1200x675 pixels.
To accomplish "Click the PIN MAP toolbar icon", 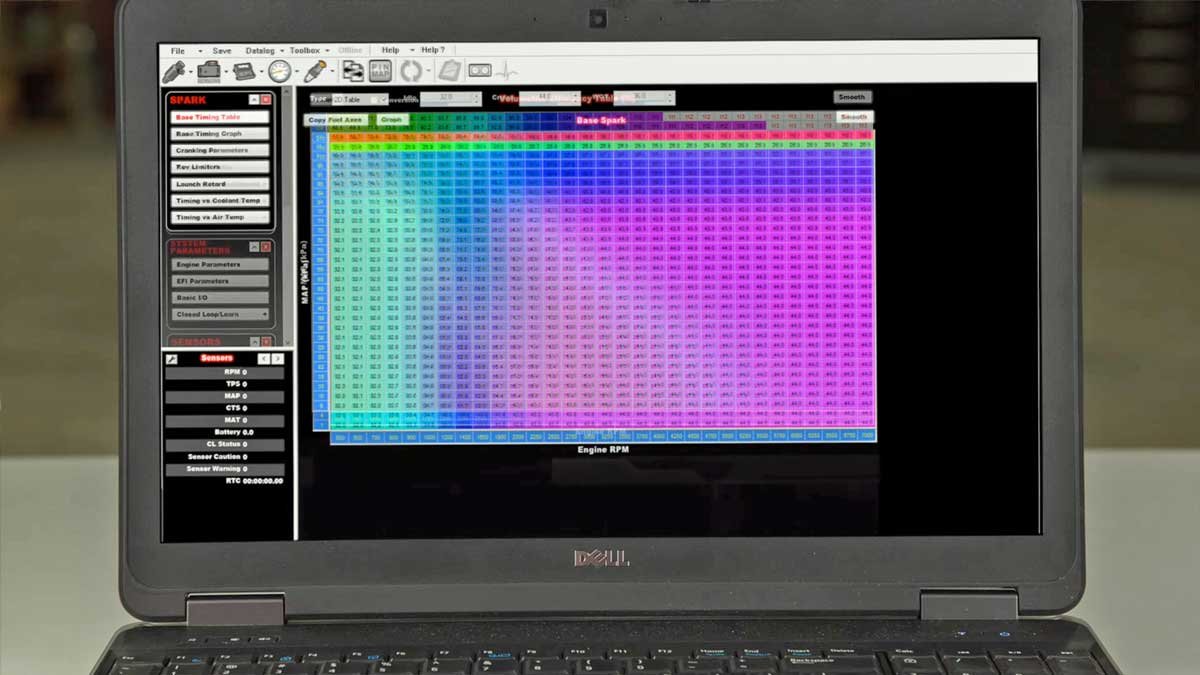I will point(380,71).
